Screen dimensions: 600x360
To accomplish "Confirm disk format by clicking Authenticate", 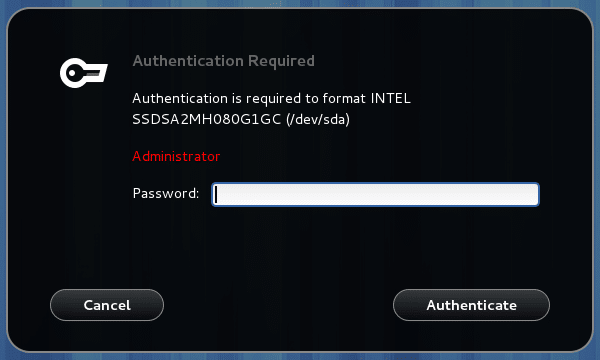I will click(471, 305).
